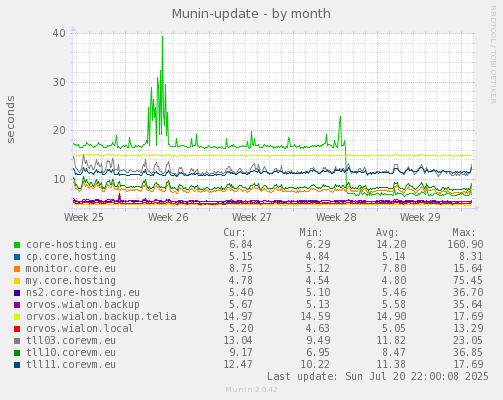Click the ns2.core-hosting.eu indigo legend swatch
The image size is (503, 400).
tap(17, 293)
